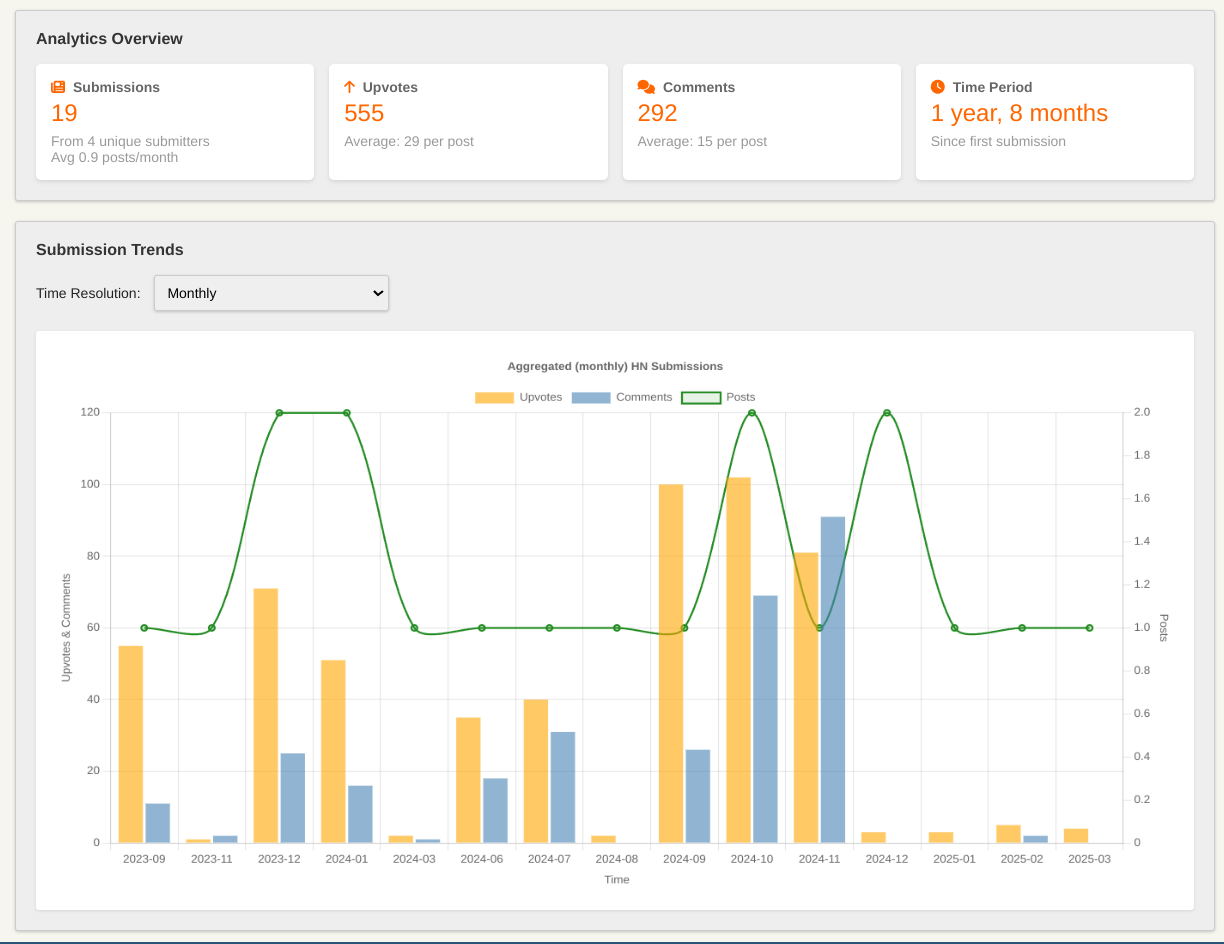Click the submissions count value 19
This screenshot has height=944, width=1224.
pyautogui.click(x=64, y=113)
